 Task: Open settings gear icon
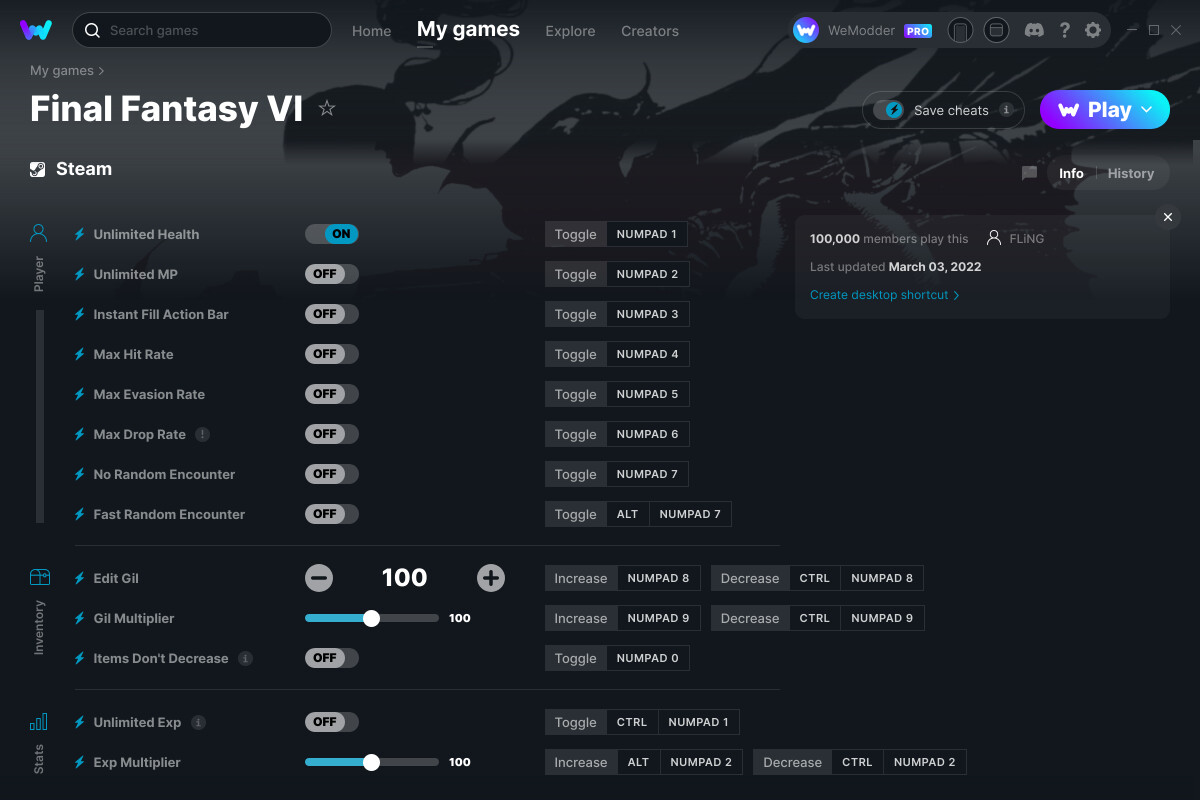tap(1093, 30)
